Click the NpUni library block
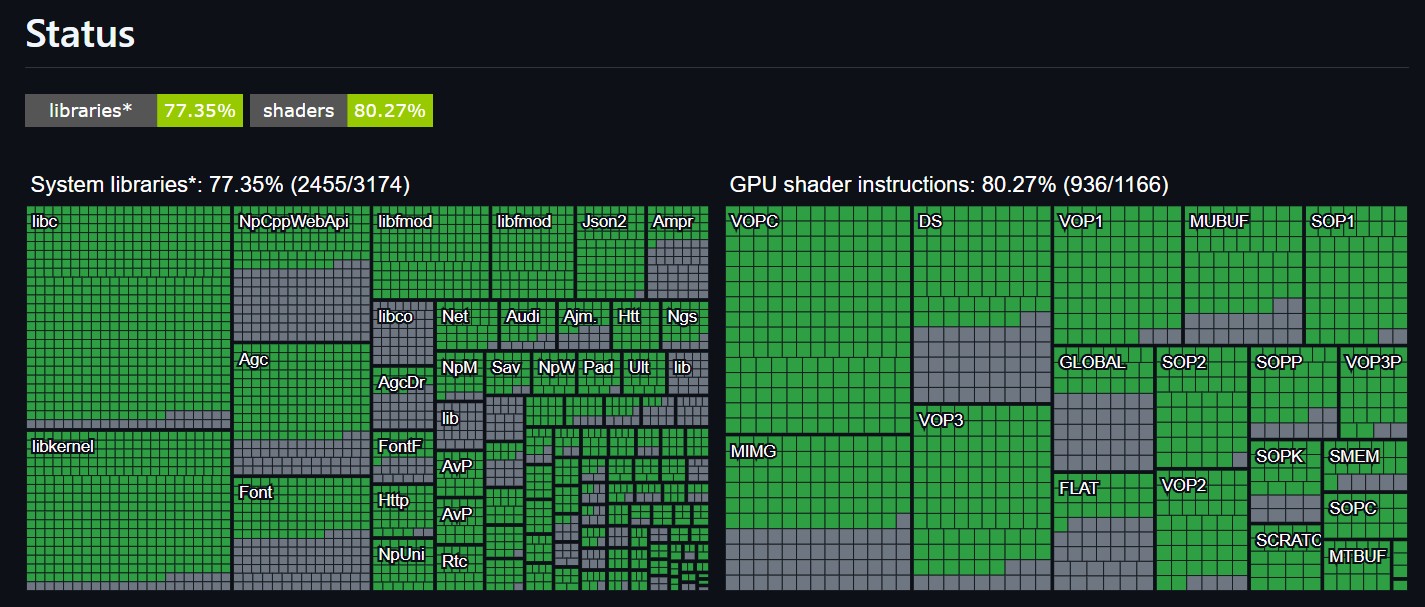This screenshot has height=607, width=1425. [403, 565]
